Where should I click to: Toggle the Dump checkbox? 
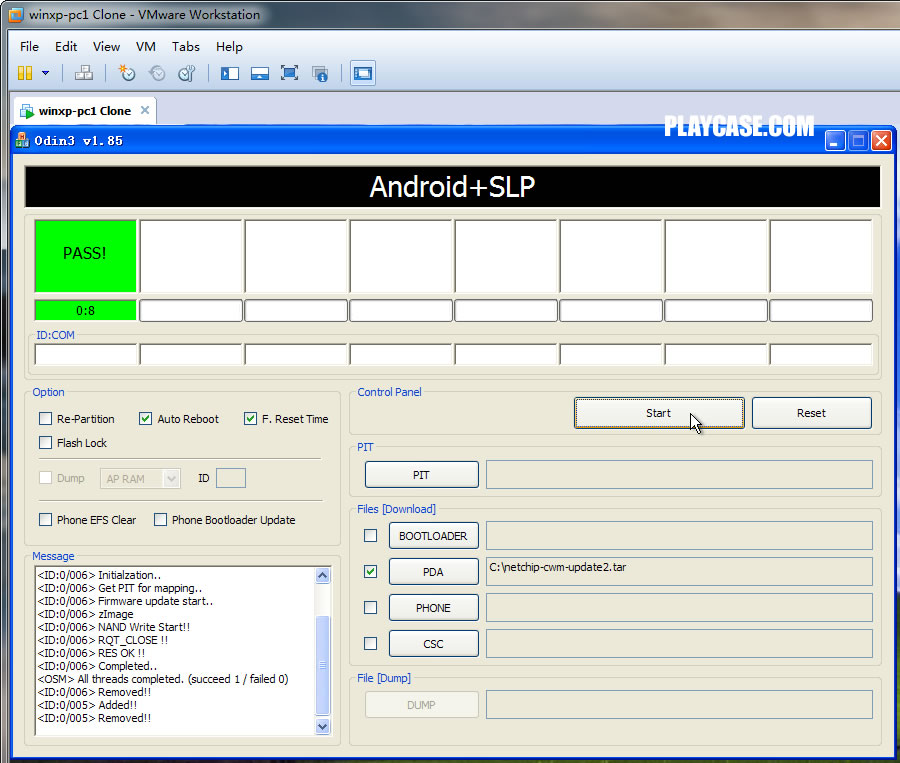point(45,478)
